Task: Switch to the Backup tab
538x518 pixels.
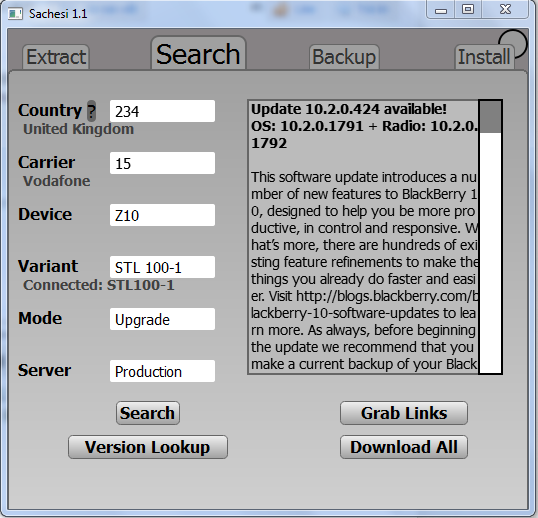Action: (344, 57)
